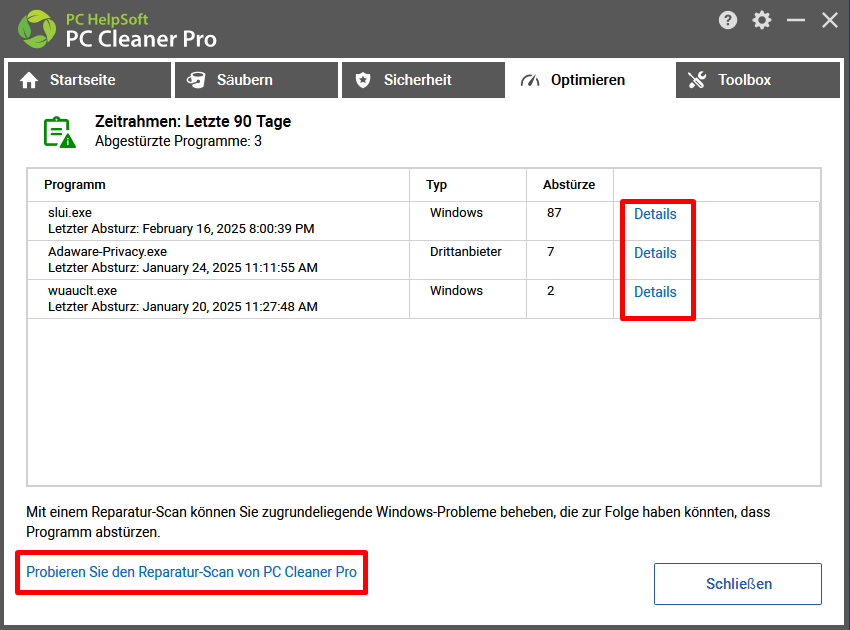Go to the Säubern tab

tap(256, 80)
